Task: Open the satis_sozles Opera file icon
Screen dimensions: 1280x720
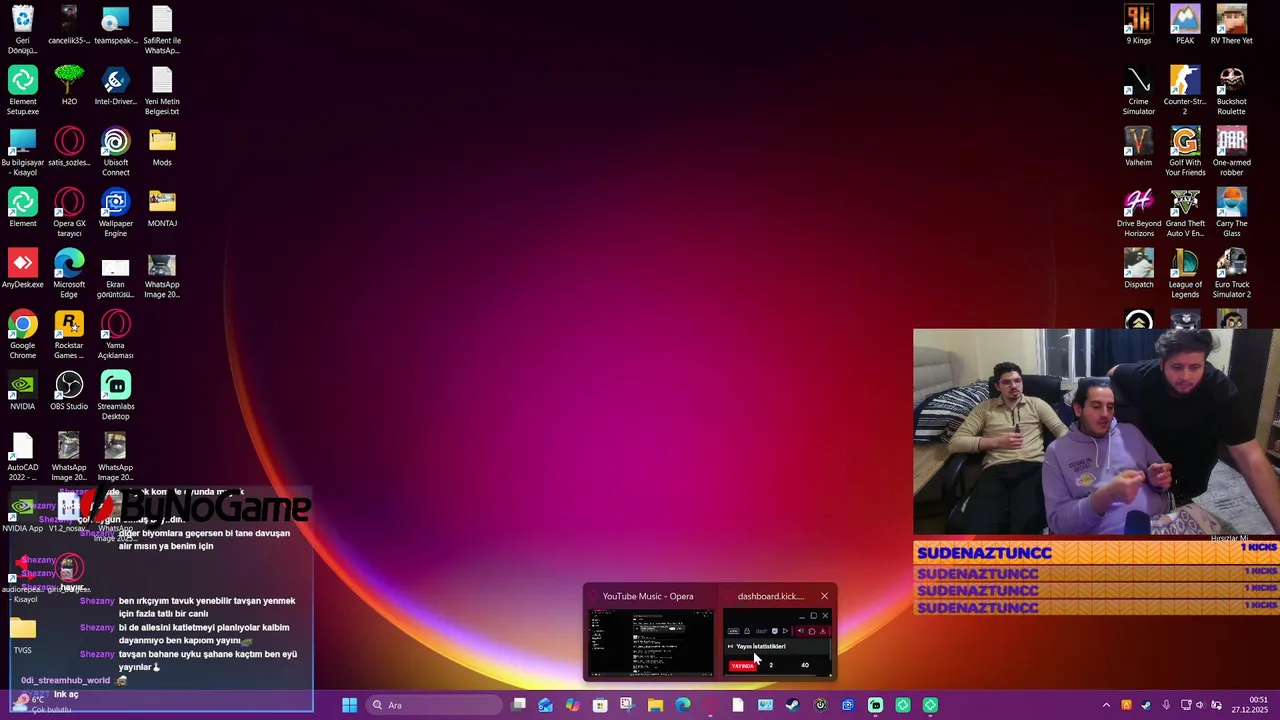Action: 69,146
